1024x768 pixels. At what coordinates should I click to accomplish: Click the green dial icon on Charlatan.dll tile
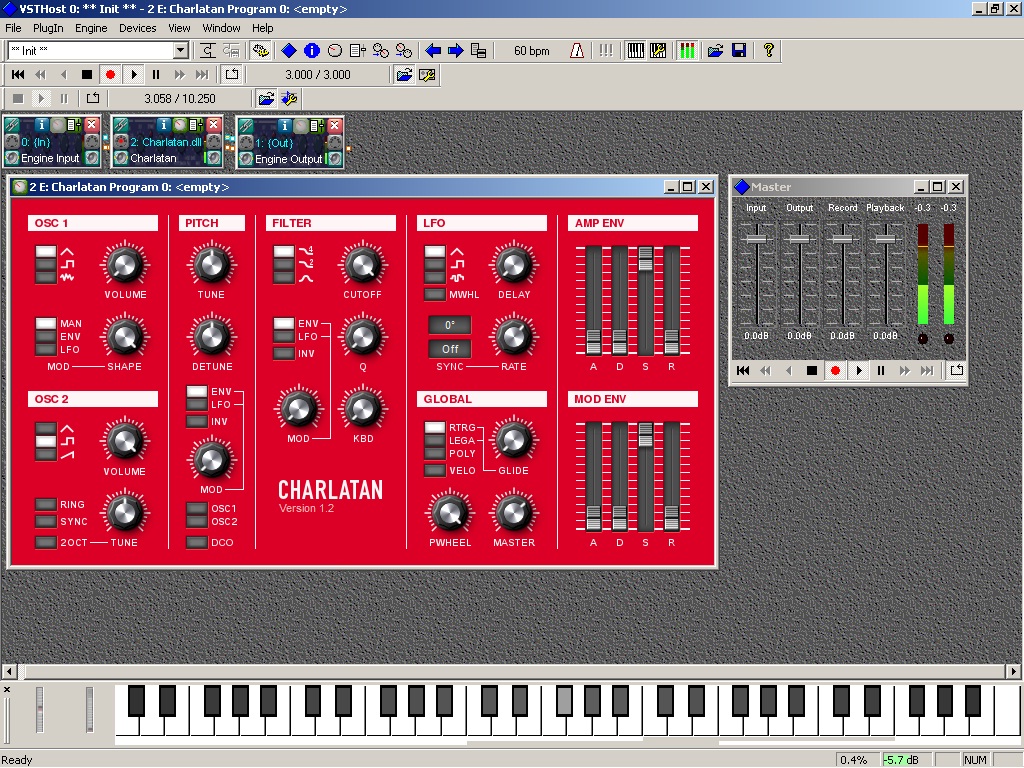pos(180,125)
